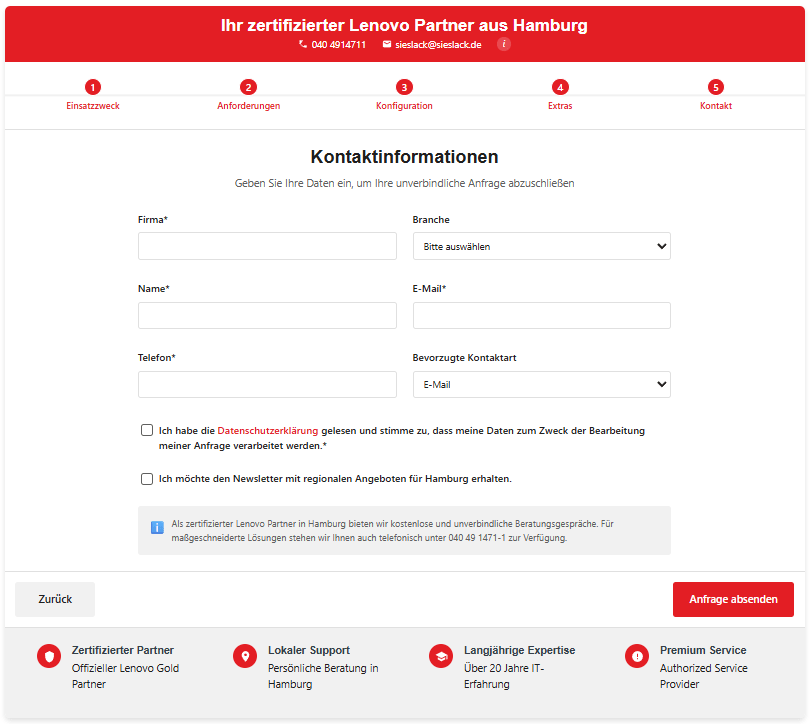Viewport: 810px width, 724px height.
Task: Select the Anforderungen step label
Action: click(x=248, y=106)
